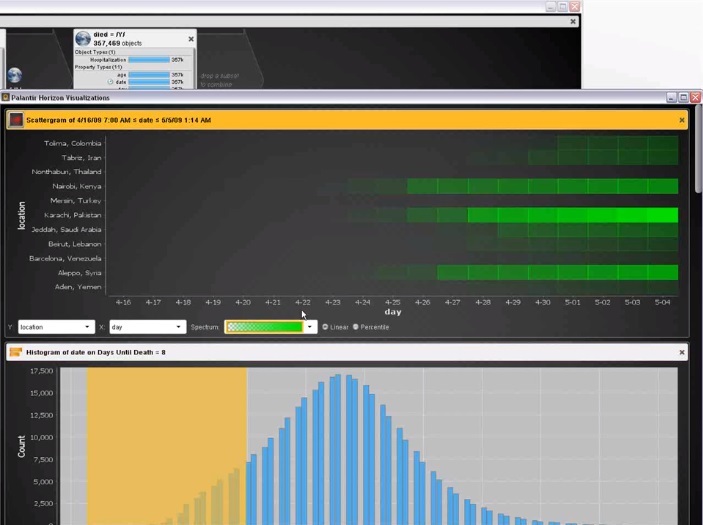
Task: Close the Palantir Horizon Visualizations window
Action: [x=695, y=97]
